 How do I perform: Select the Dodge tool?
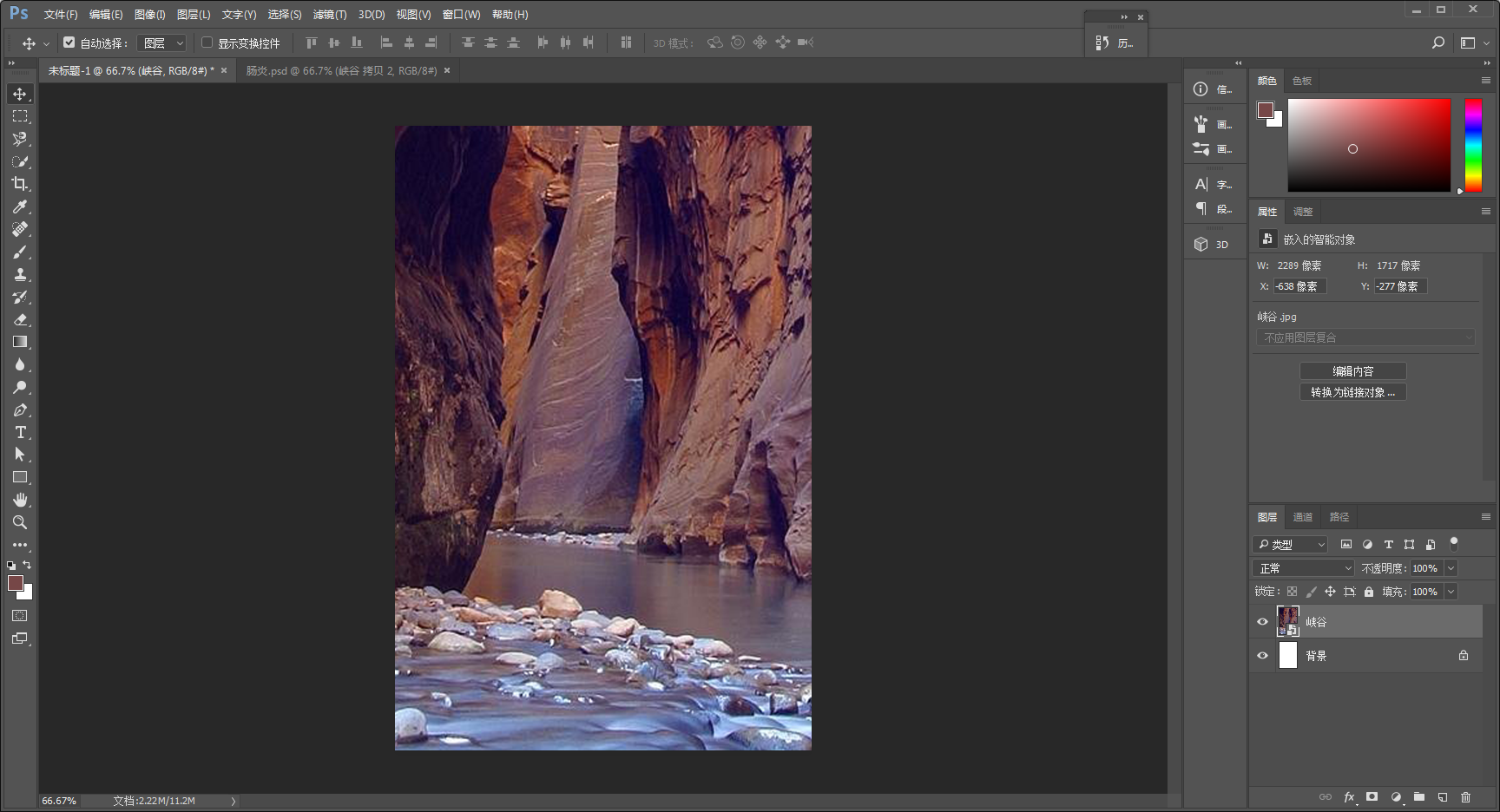(20, 387)
